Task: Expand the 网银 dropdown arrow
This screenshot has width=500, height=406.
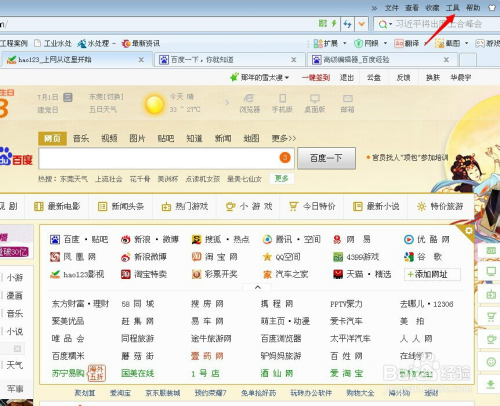Action: (385, 43)
